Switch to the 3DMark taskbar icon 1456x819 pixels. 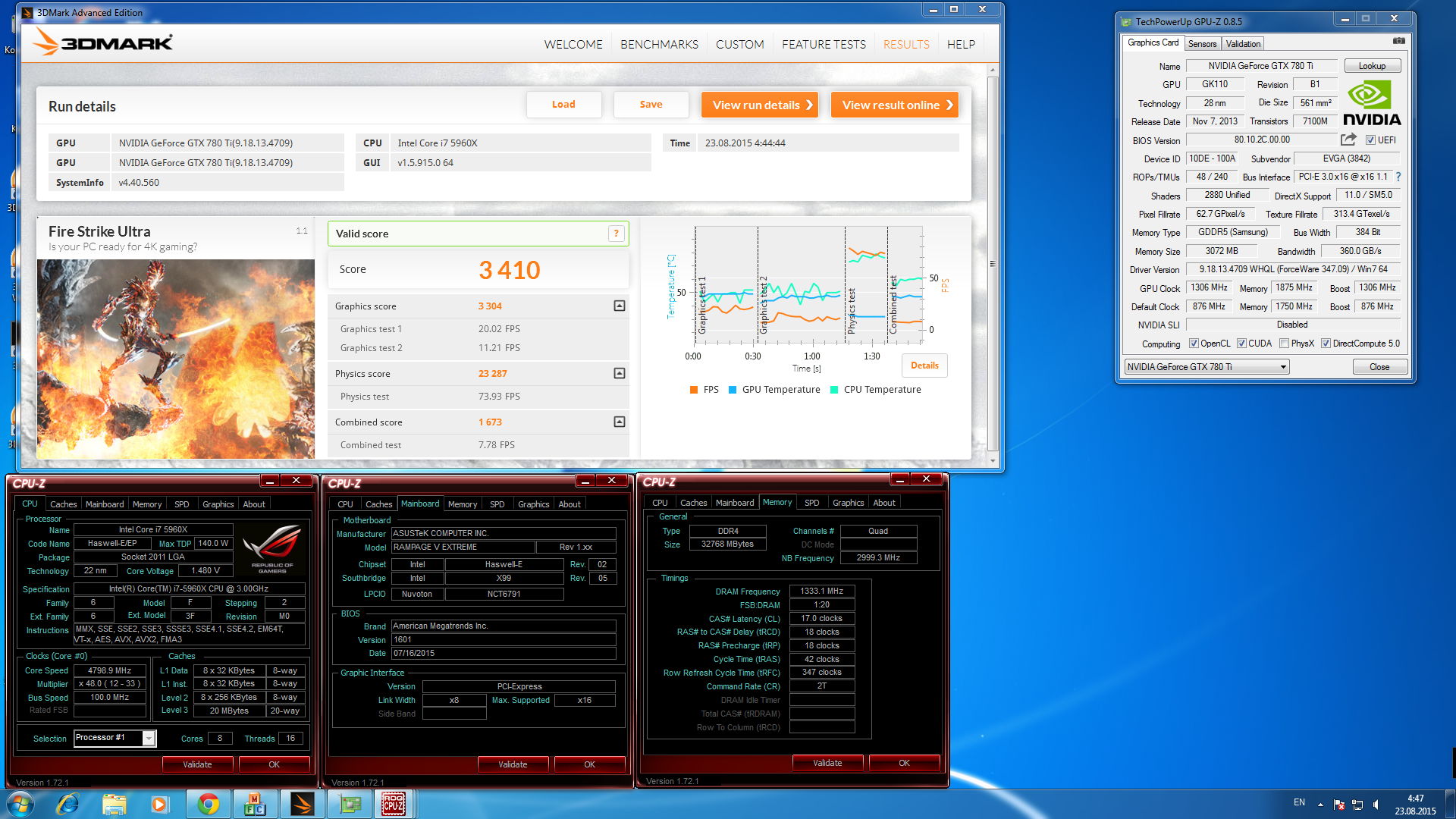click(302, 804)
